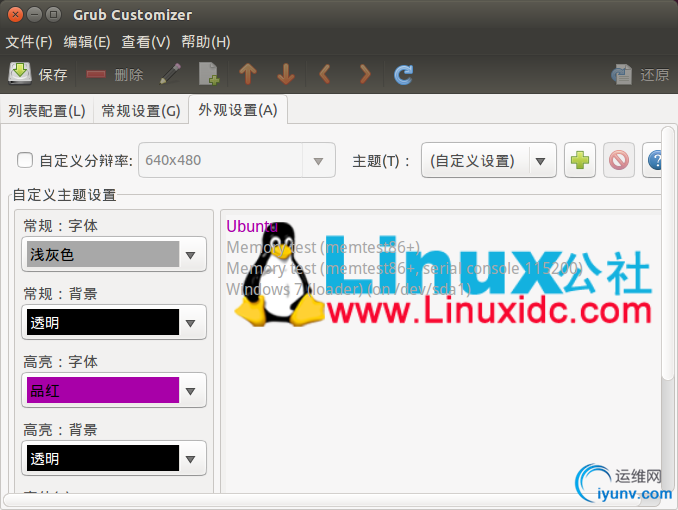Click the left chevron arrow icon
678x510 pixels.
coord(325,74)
